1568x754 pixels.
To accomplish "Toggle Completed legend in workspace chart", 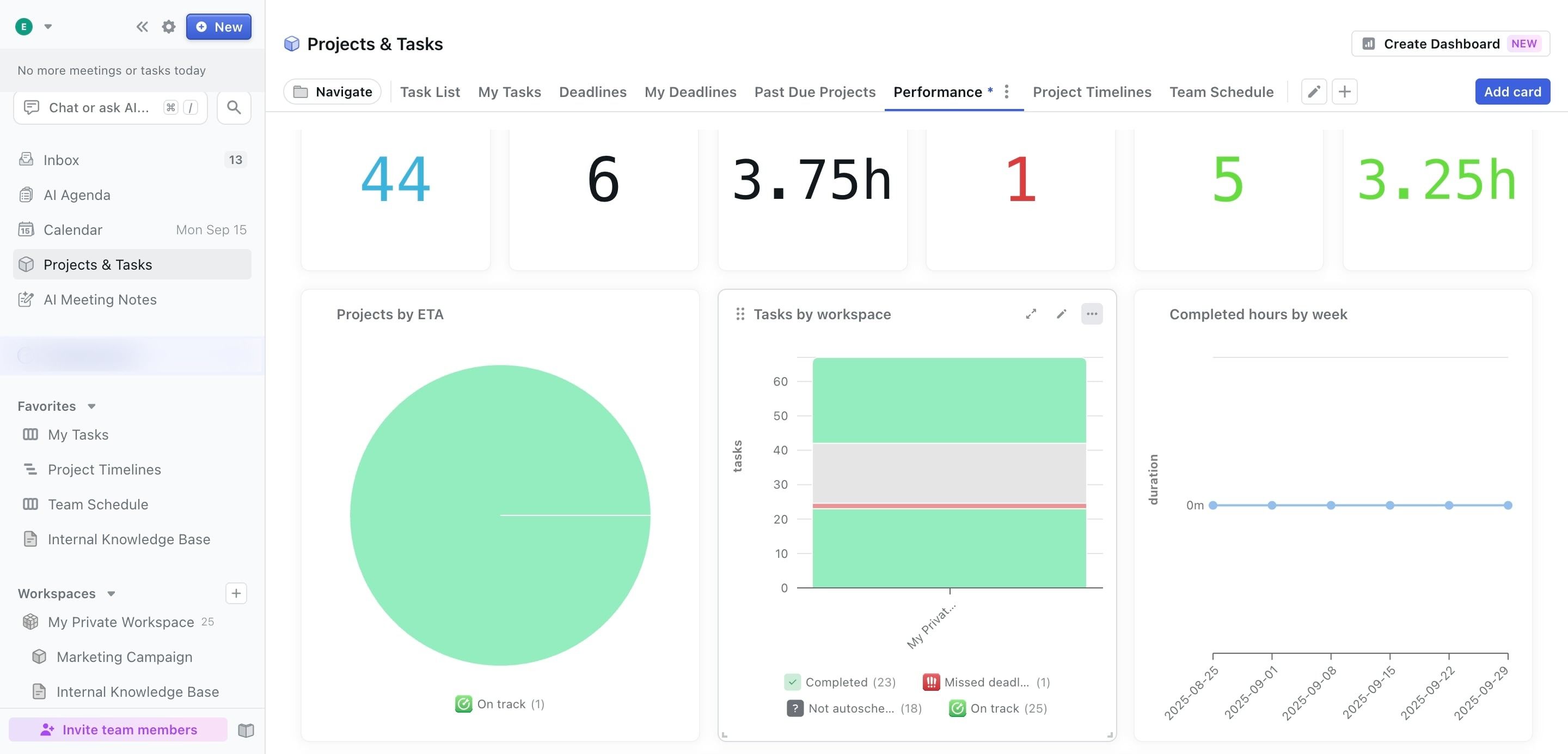I will pyautogui.click(x=840, y=682).
